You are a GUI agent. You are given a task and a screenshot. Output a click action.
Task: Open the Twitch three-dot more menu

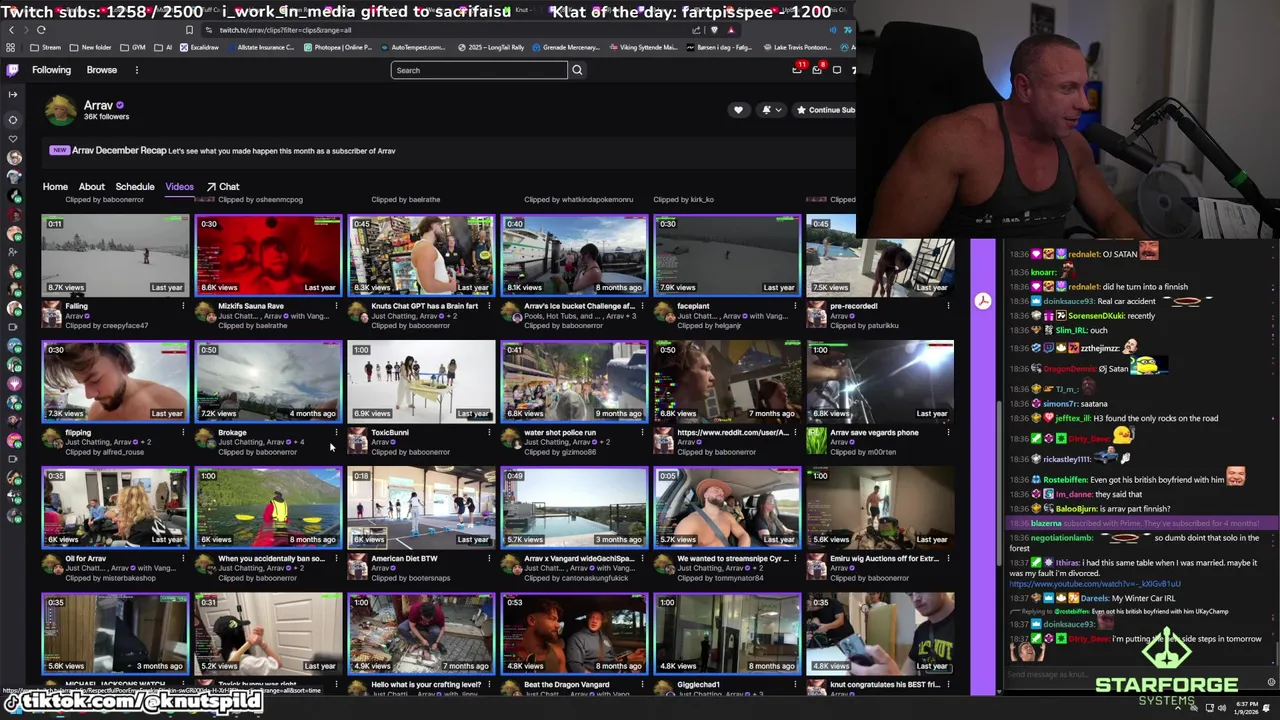pos(137,70)
